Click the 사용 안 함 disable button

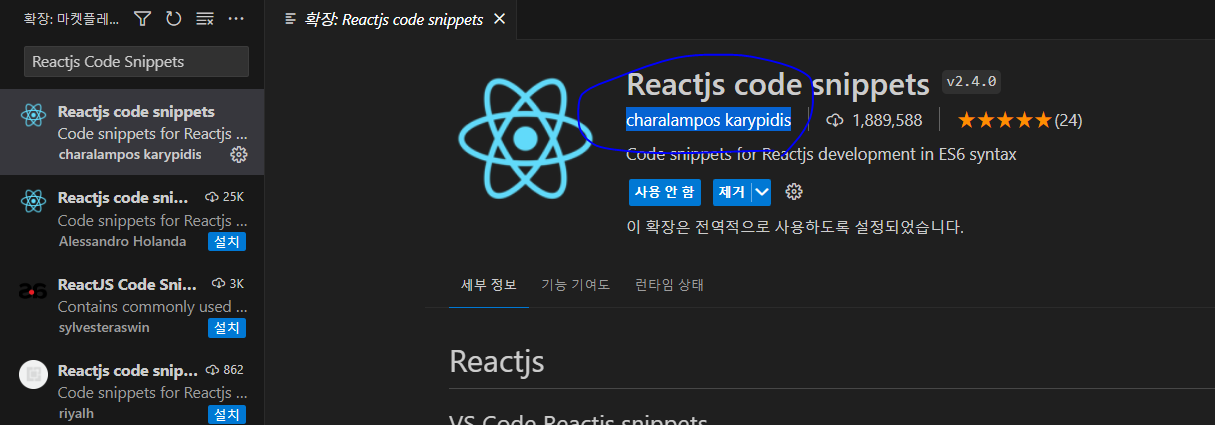pos(665,191)
